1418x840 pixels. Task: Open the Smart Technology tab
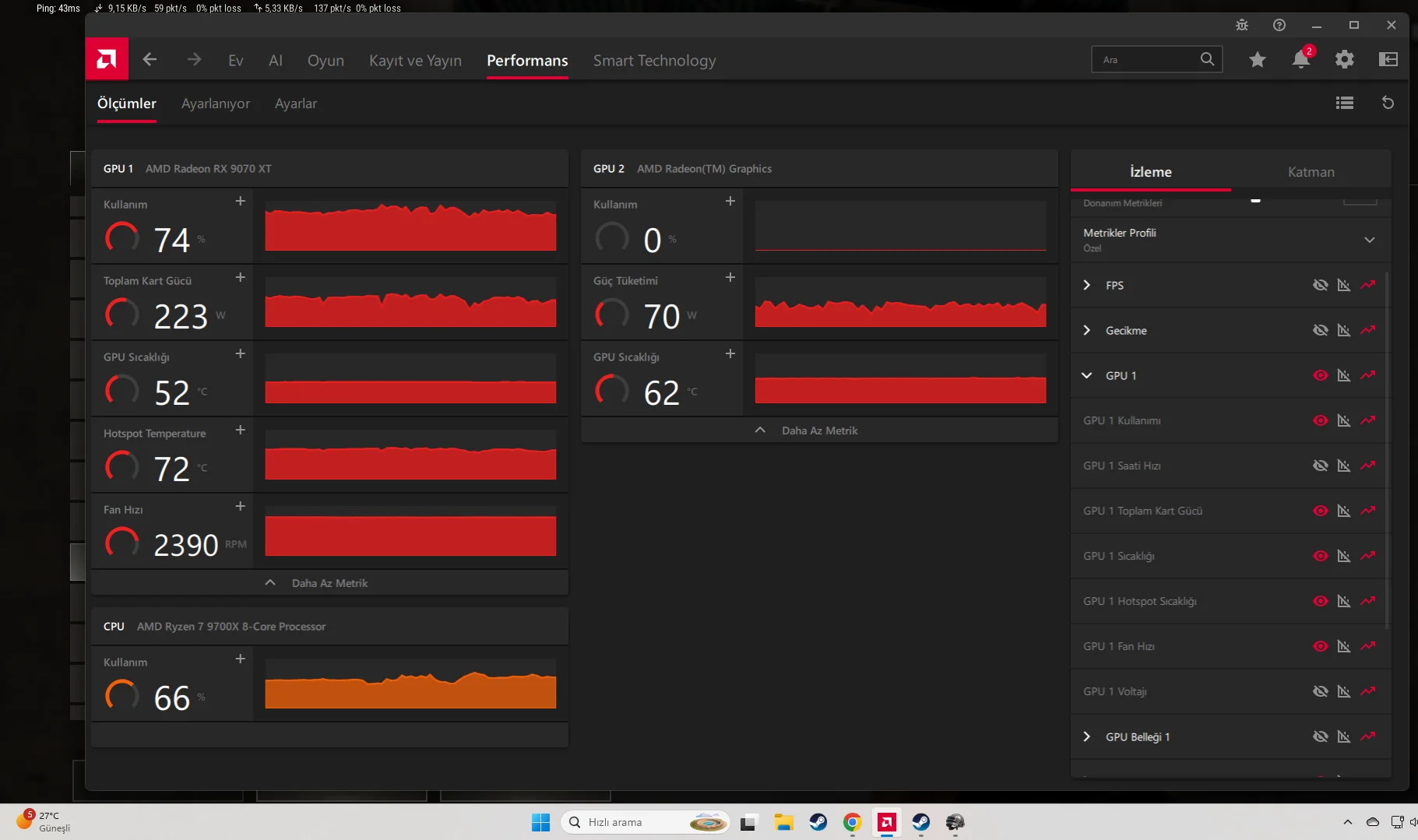pos(654,61)
